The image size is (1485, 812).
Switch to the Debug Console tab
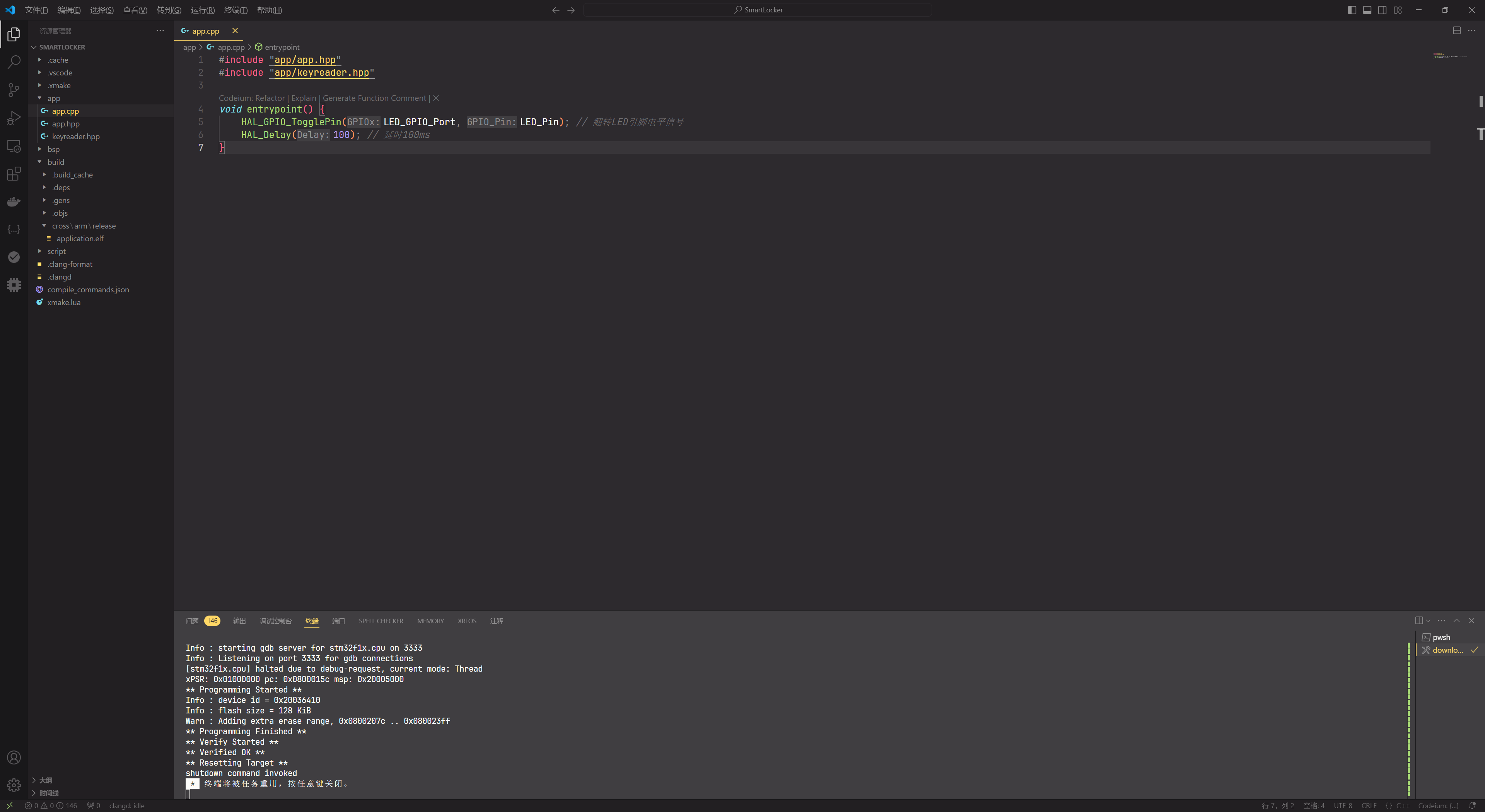[x=276, y=621]
